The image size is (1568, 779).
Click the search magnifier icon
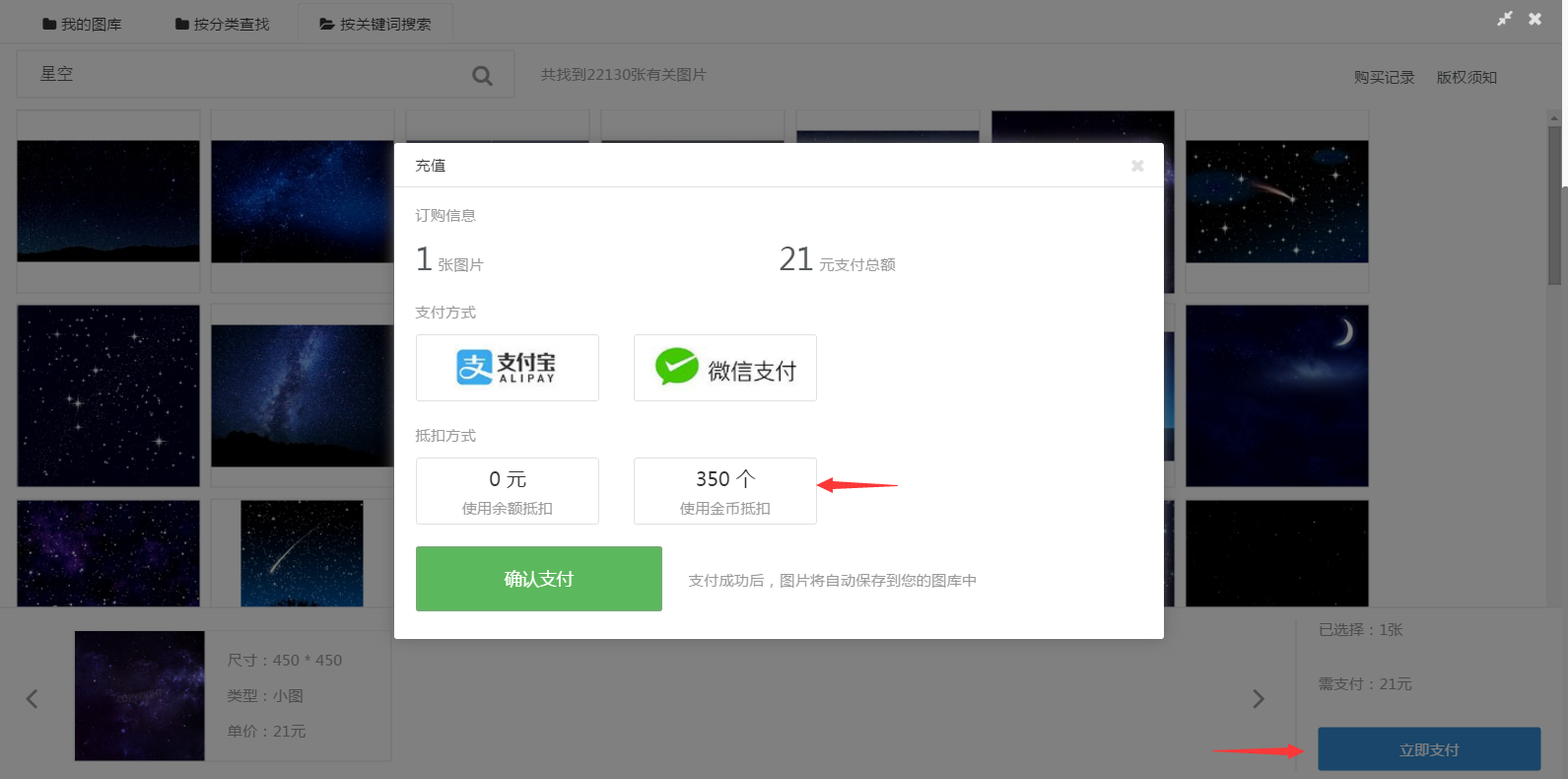click(482, 76)
